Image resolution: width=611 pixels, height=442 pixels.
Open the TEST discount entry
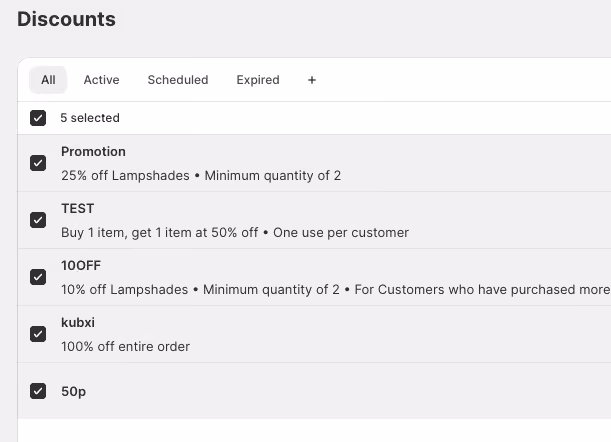[x=78, y=209]
